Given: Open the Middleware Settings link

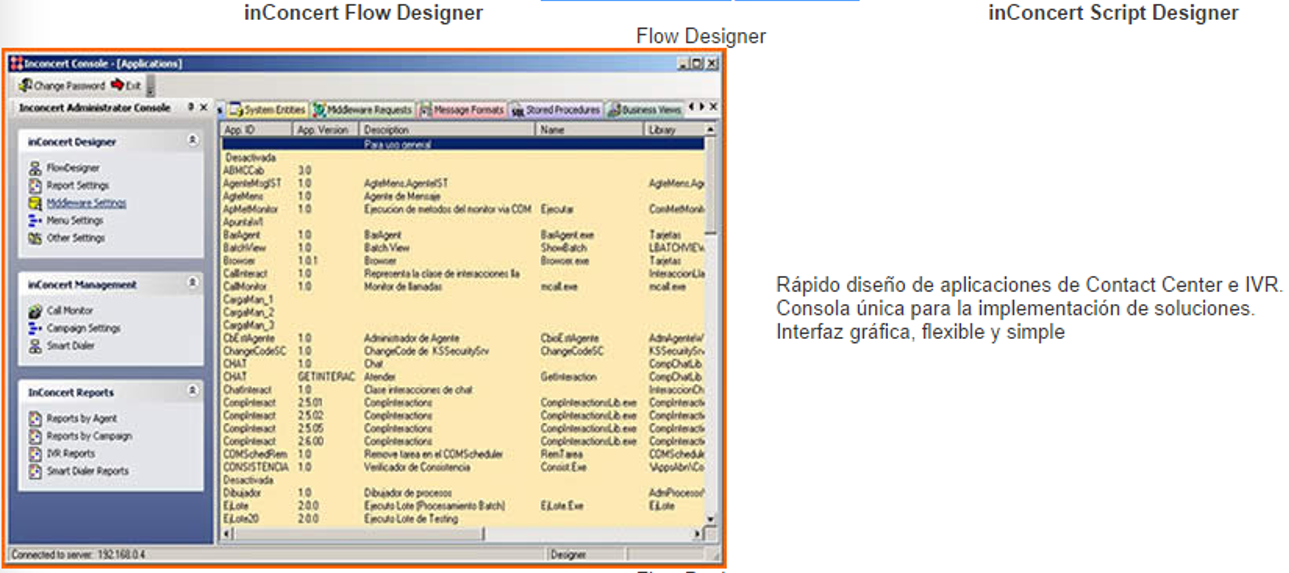Looking at the screenshot, I should (86, 203).
